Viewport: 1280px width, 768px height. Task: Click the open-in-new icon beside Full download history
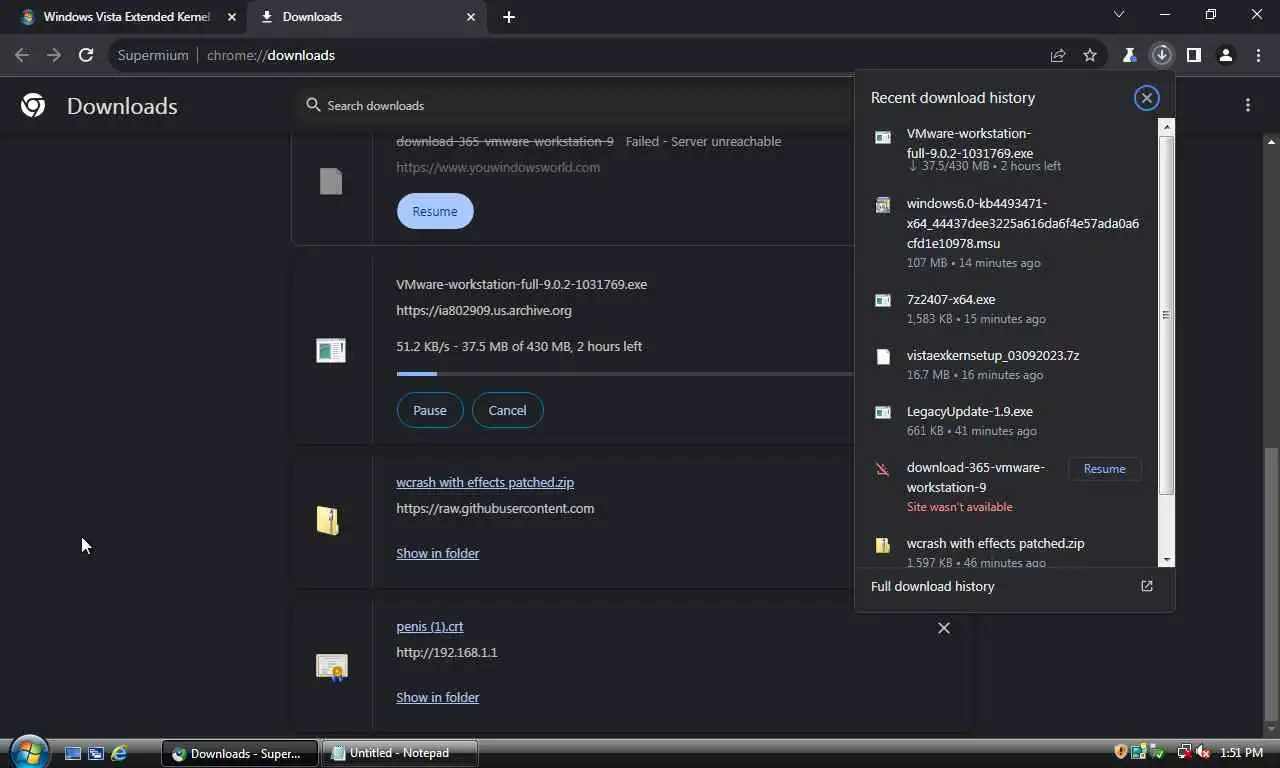[1147, 586]
